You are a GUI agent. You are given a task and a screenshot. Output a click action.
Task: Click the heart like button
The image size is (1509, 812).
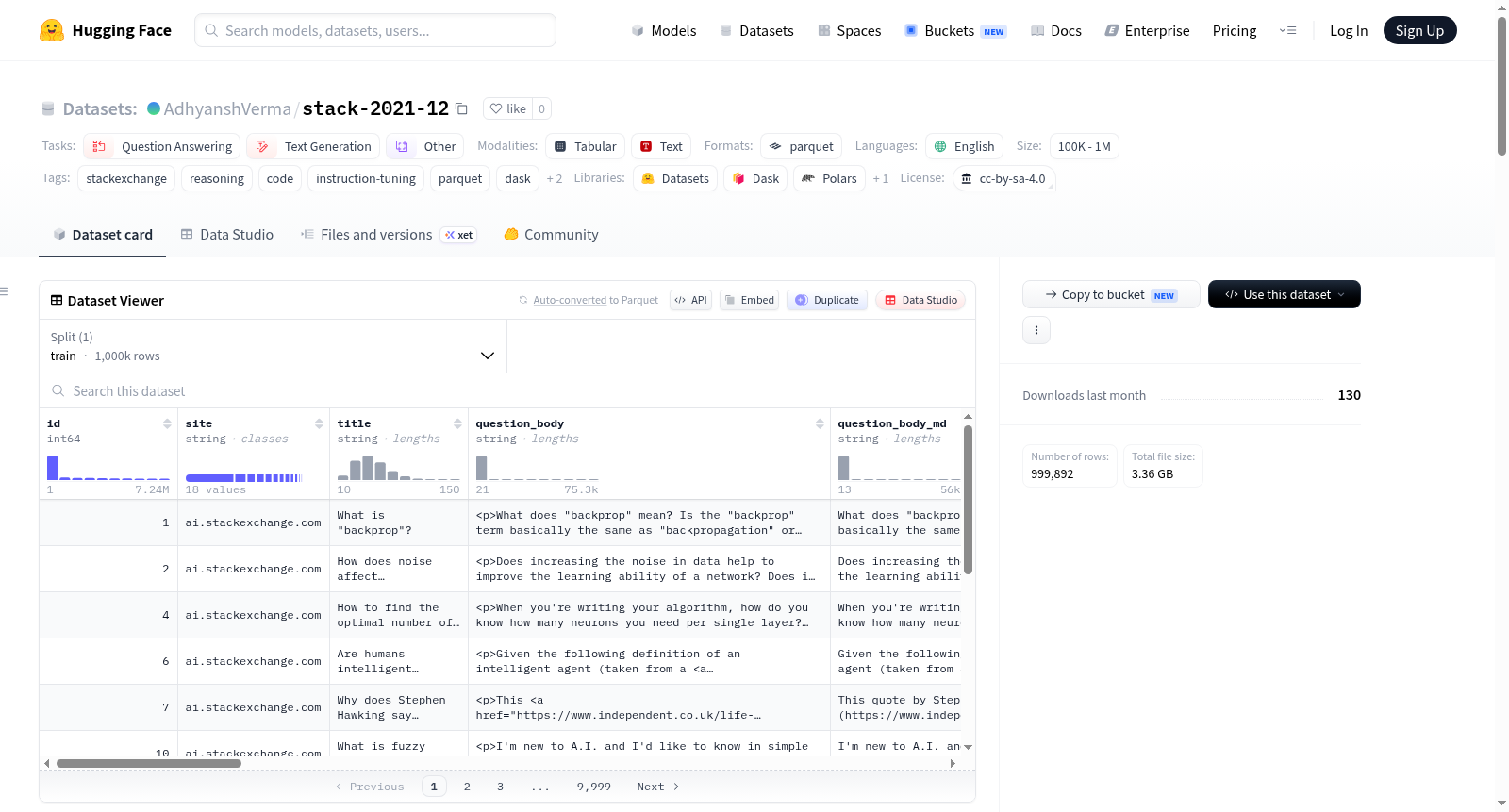507,108
